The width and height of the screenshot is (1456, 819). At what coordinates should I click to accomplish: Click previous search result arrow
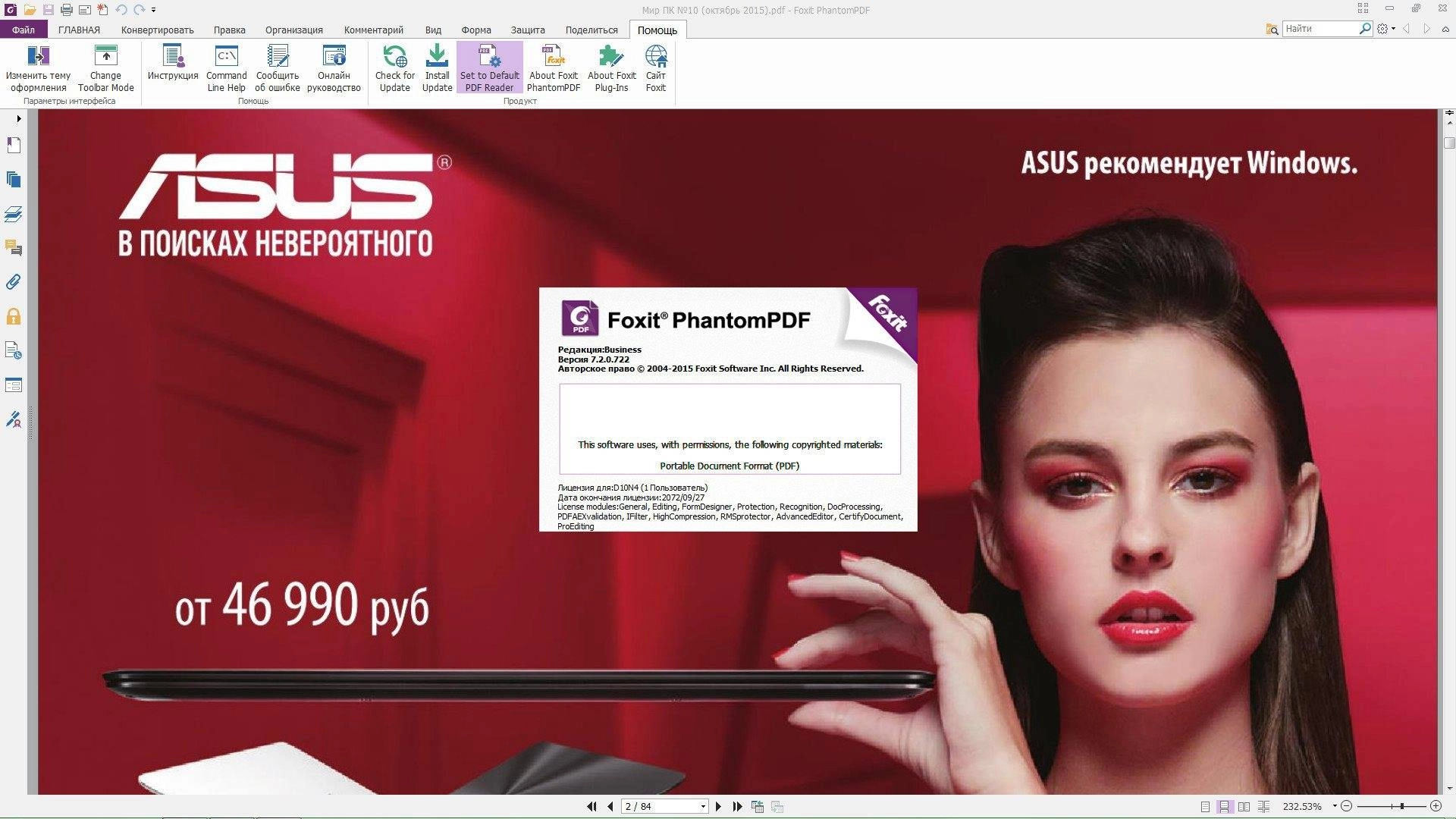tap(1407, 29)
